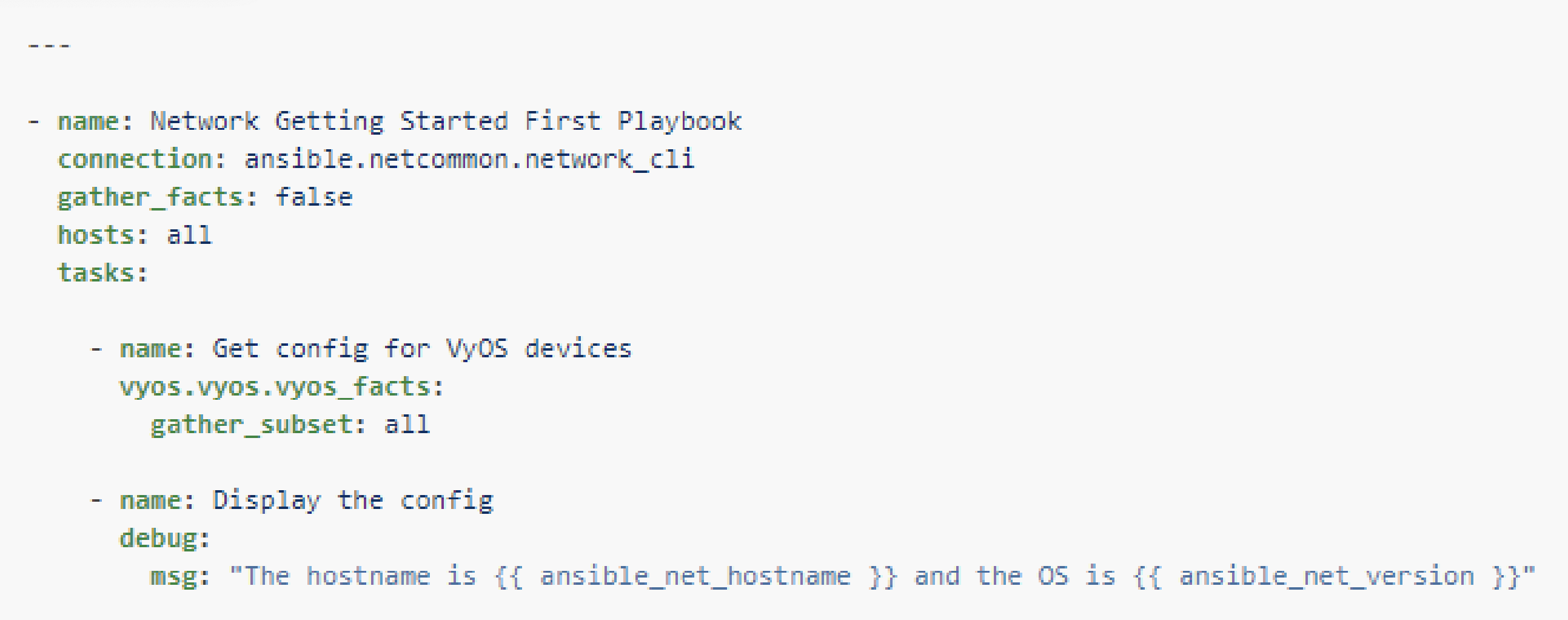This screenshot has width=1568, height=620.
Task: Click the top-level 'name' key of the play
Action: pos(88,122)
